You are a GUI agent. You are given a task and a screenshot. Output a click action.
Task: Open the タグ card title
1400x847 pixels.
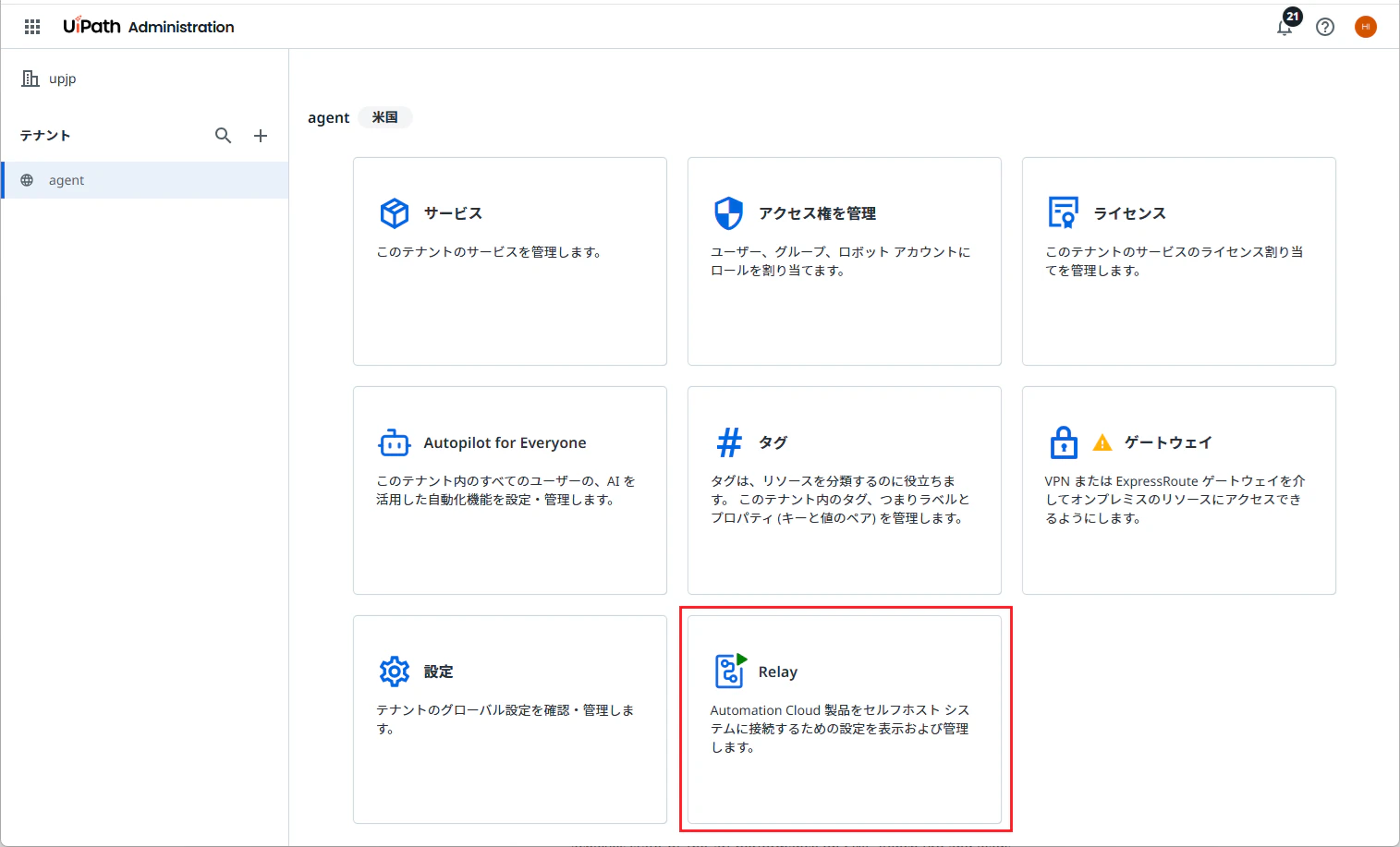coord(773,442)
